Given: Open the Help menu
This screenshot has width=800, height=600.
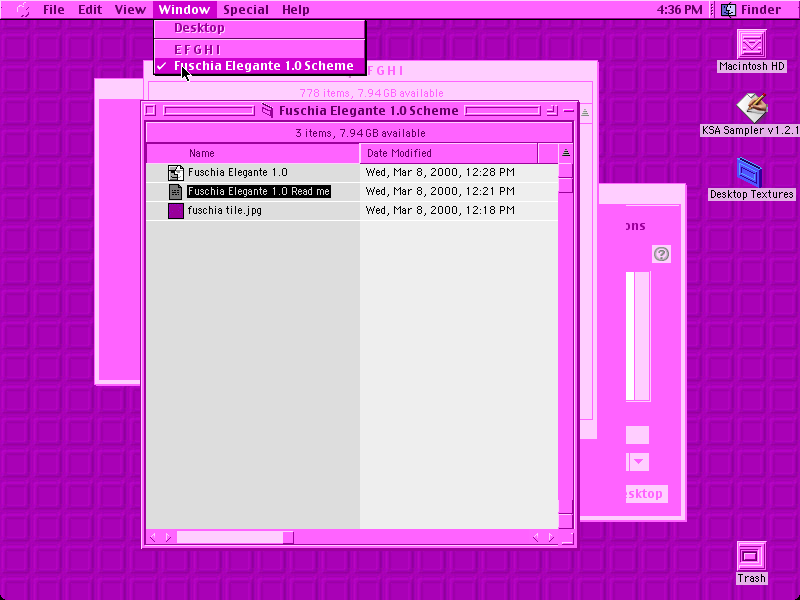Looking at the screenshot, I should pyautogui.click(x=295, y=9).
